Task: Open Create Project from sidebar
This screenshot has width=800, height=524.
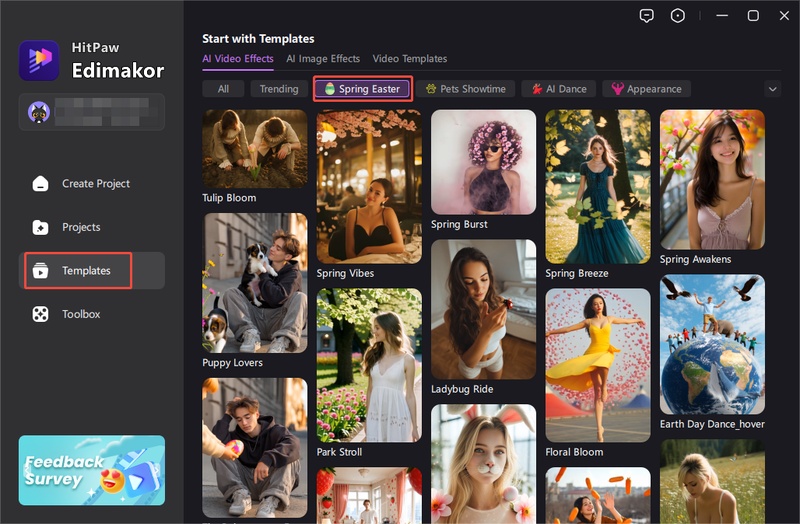Action: [x=92, y=184]
